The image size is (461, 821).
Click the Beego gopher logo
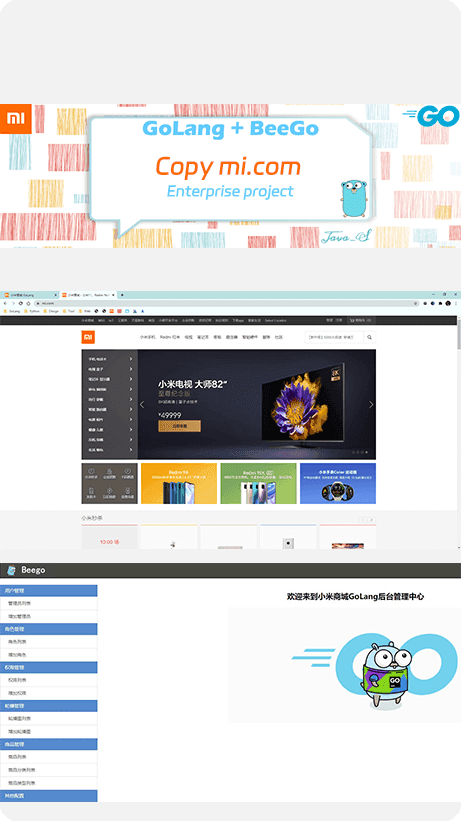pyautogui.click(x=12, y=570)
